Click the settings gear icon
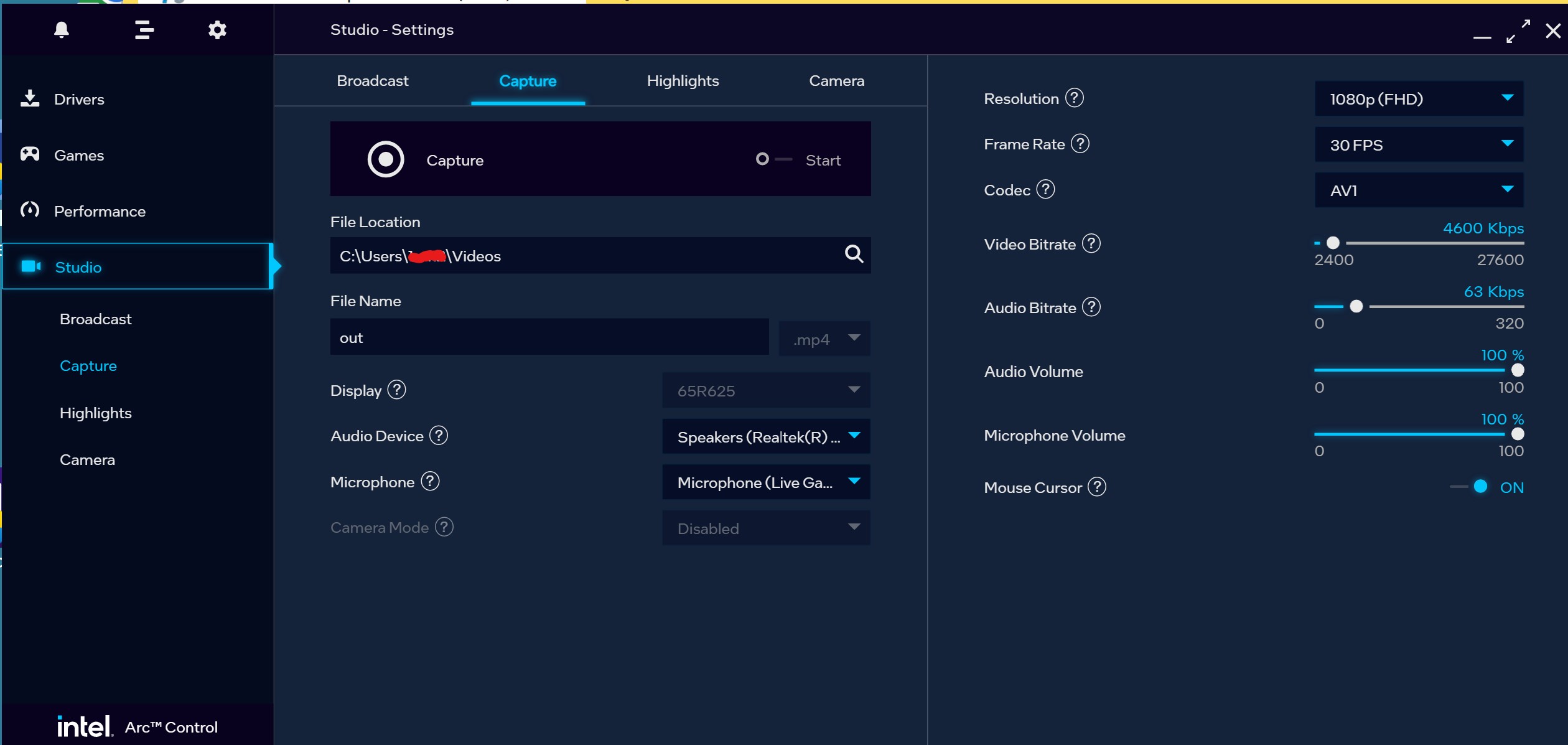1568x745 pixels. pyautogui.click(x=217, y=30)
